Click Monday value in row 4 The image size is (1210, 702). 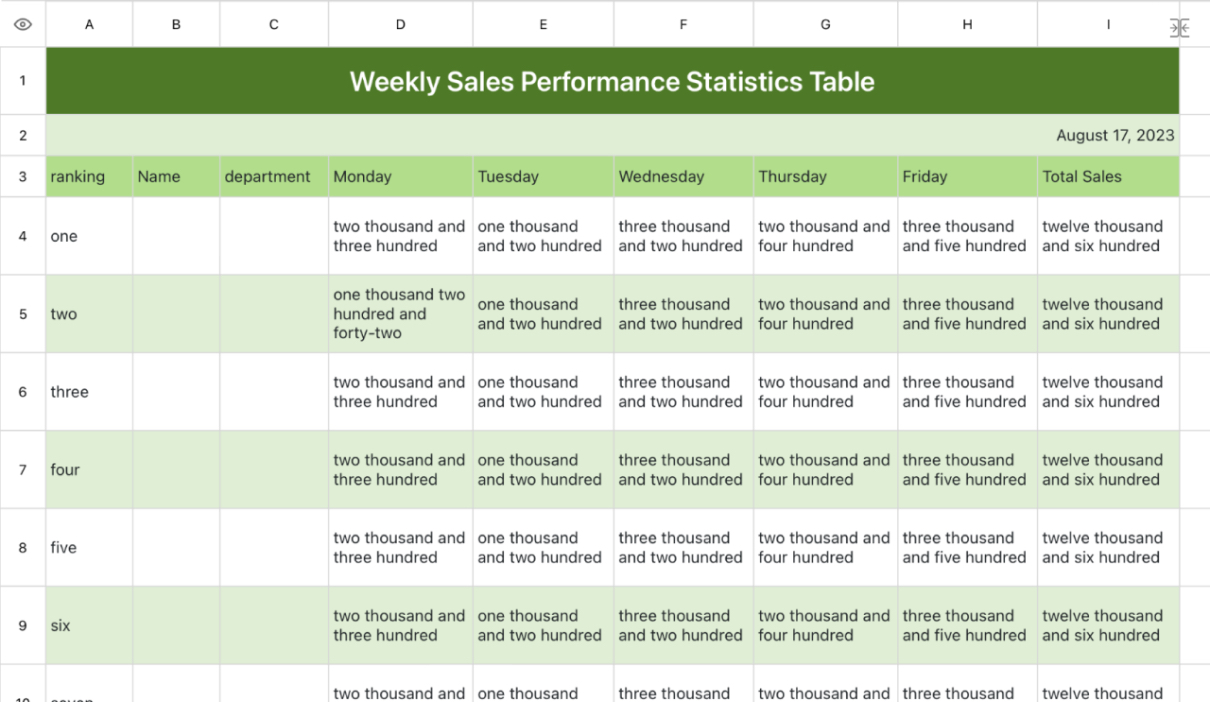pos(400,236)
